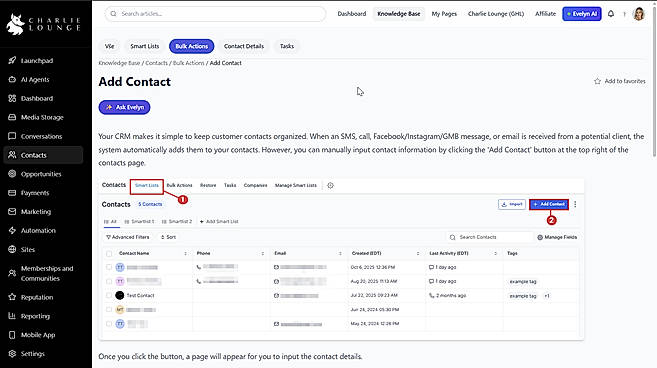This screenshot has height=368, width=657.
Task: Open notifications with the bell icon
Action: (611, 14)
